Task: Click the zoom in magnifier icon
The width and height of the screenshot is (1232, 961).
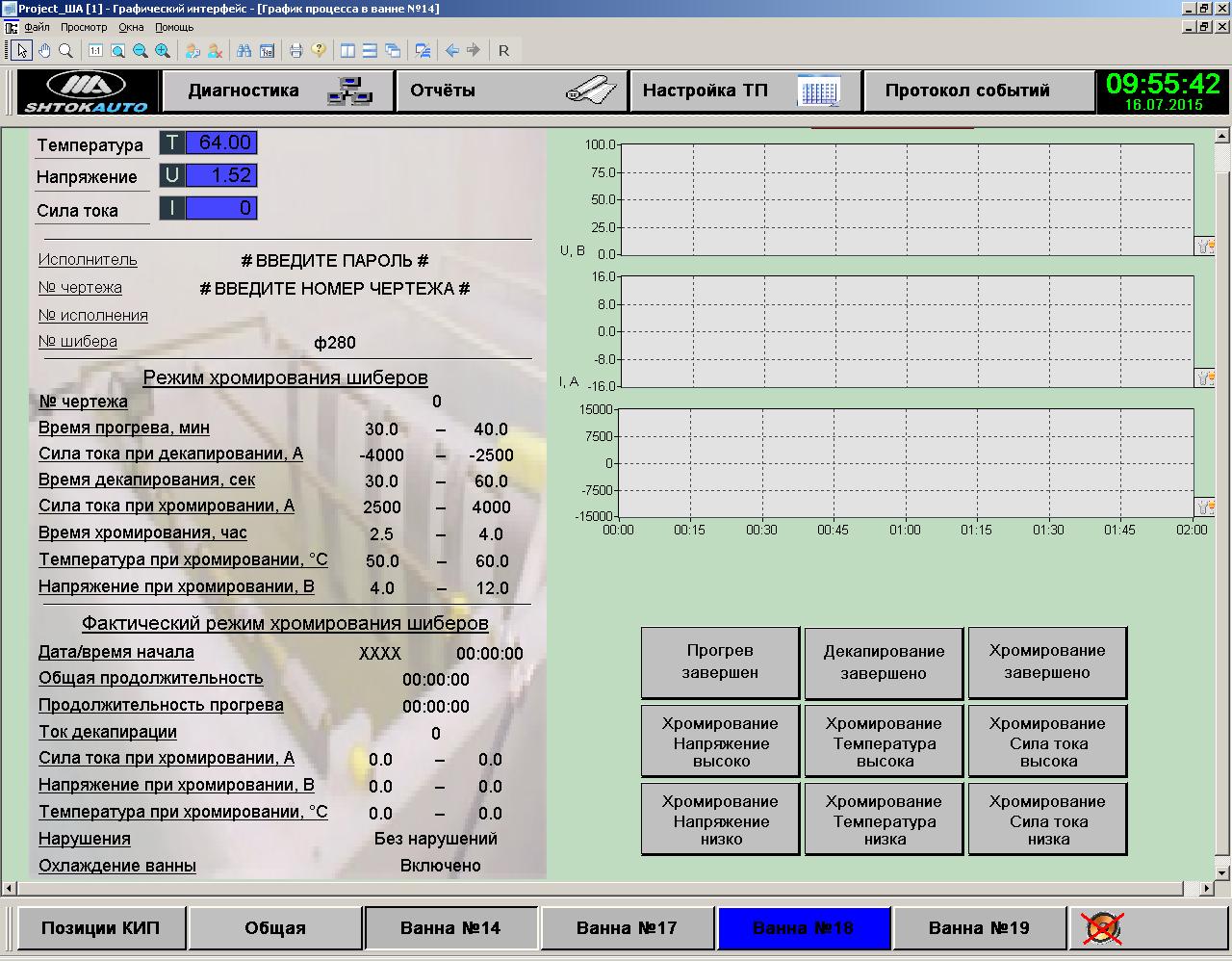Action: (x=163, y=51)
